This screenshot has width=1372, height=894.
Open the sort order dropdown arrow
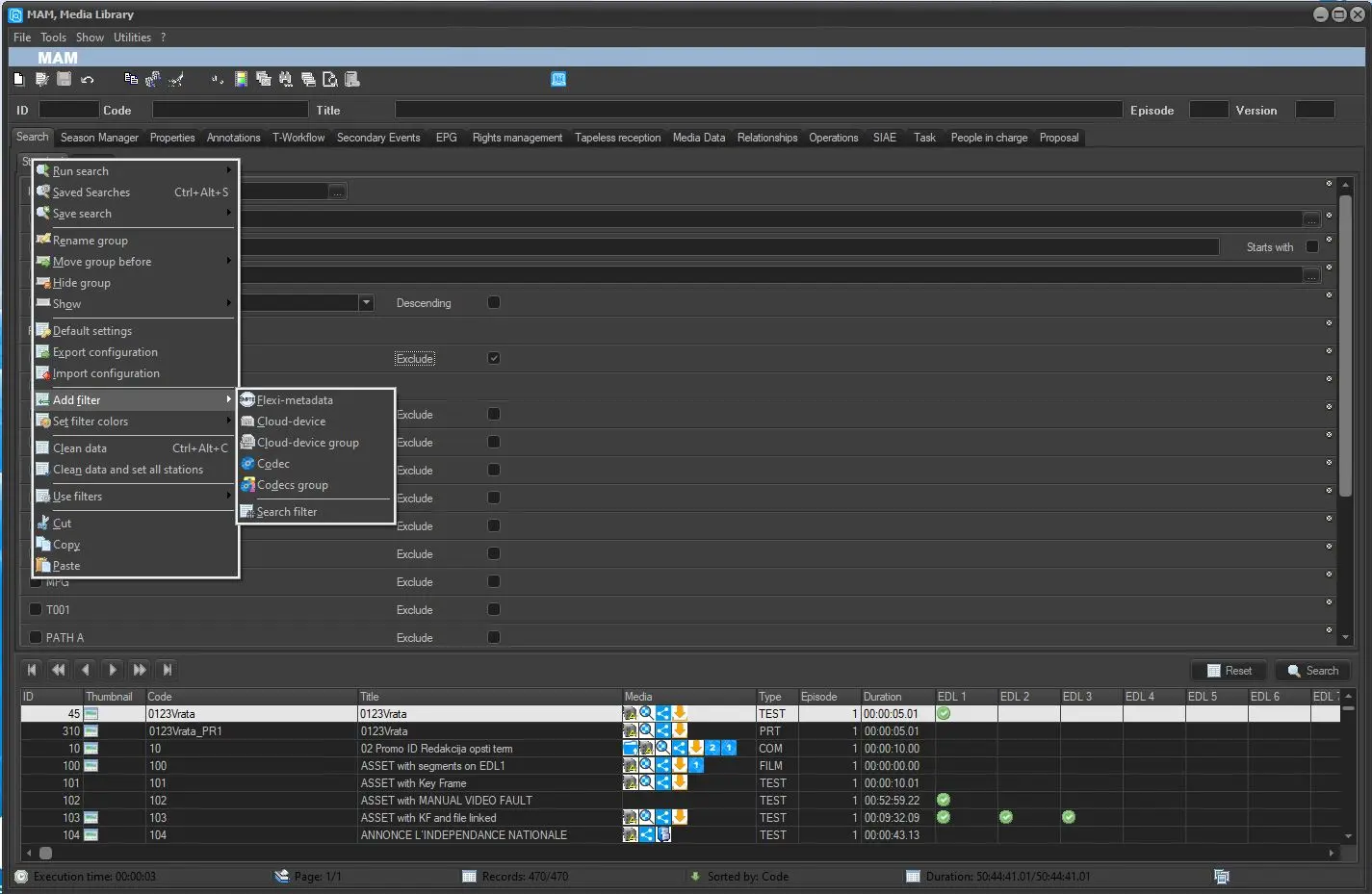click(366, 303)
